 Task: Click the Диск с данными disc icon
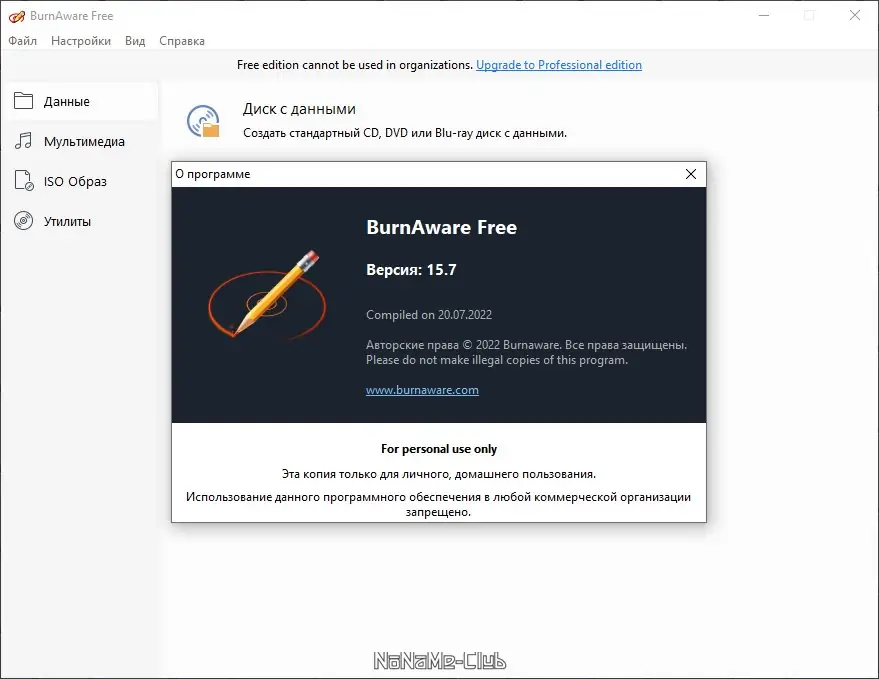click(x=203, y=121)
